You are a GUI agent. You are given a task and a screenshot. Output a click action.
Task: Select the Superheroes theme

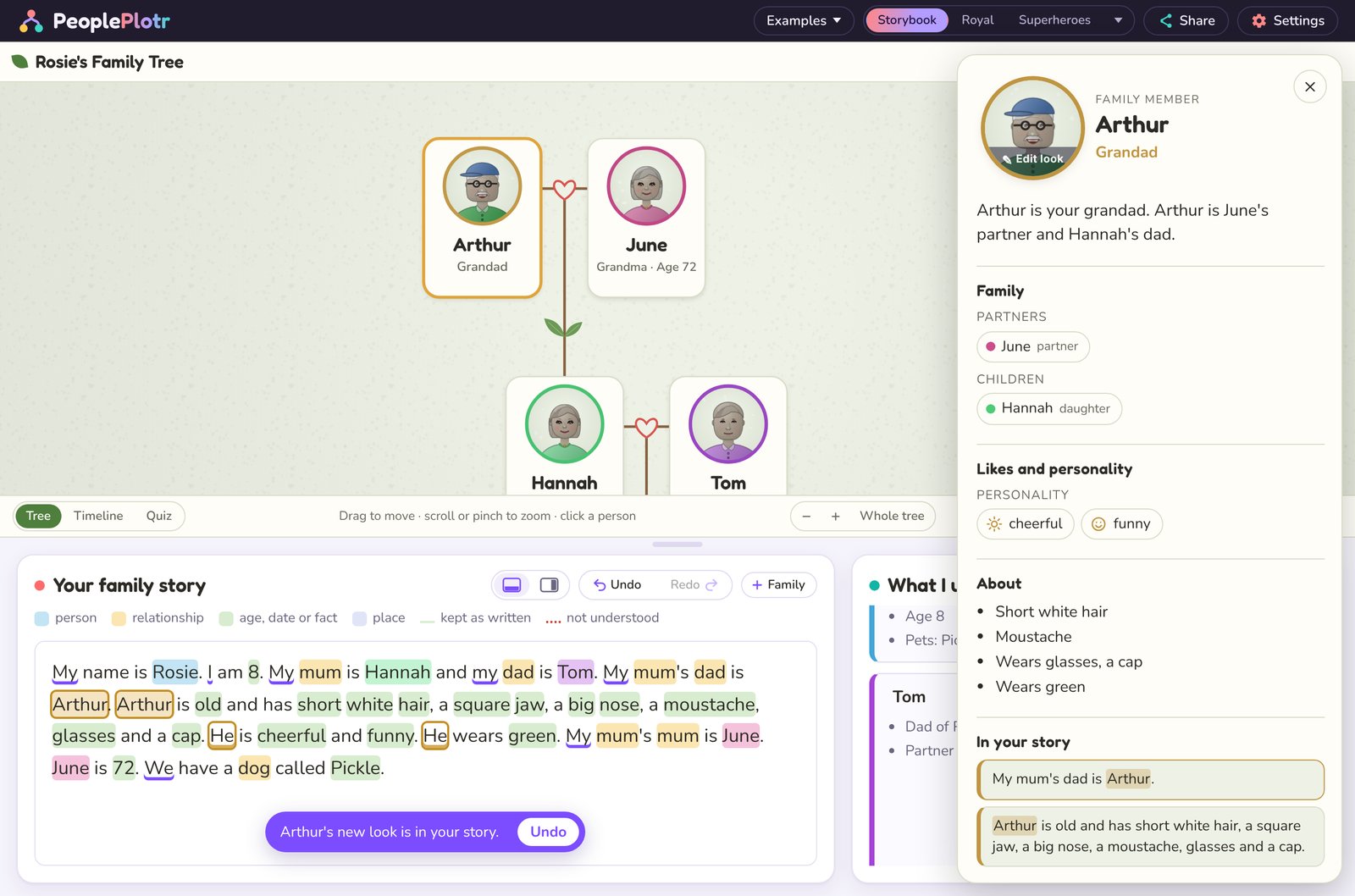click(x=1054, y=20)
